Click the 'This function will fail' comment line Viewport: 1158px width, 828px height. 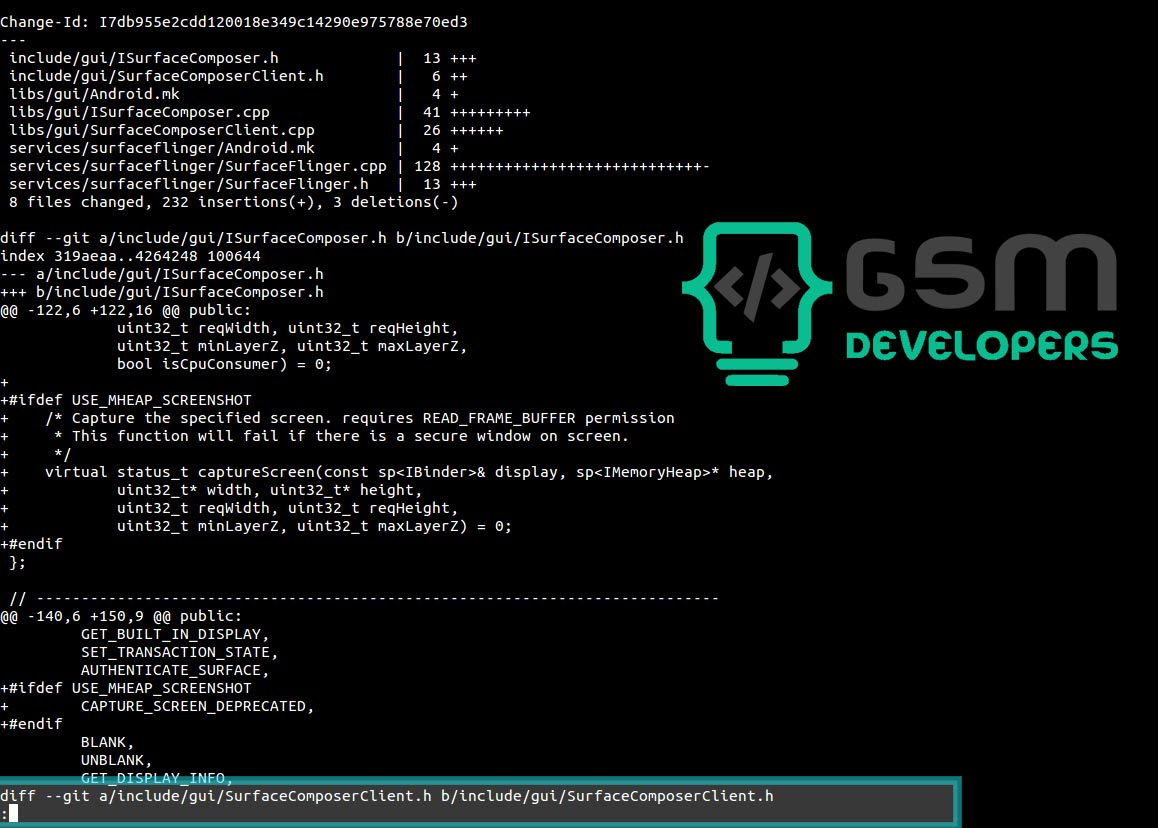tap(315, 437)
